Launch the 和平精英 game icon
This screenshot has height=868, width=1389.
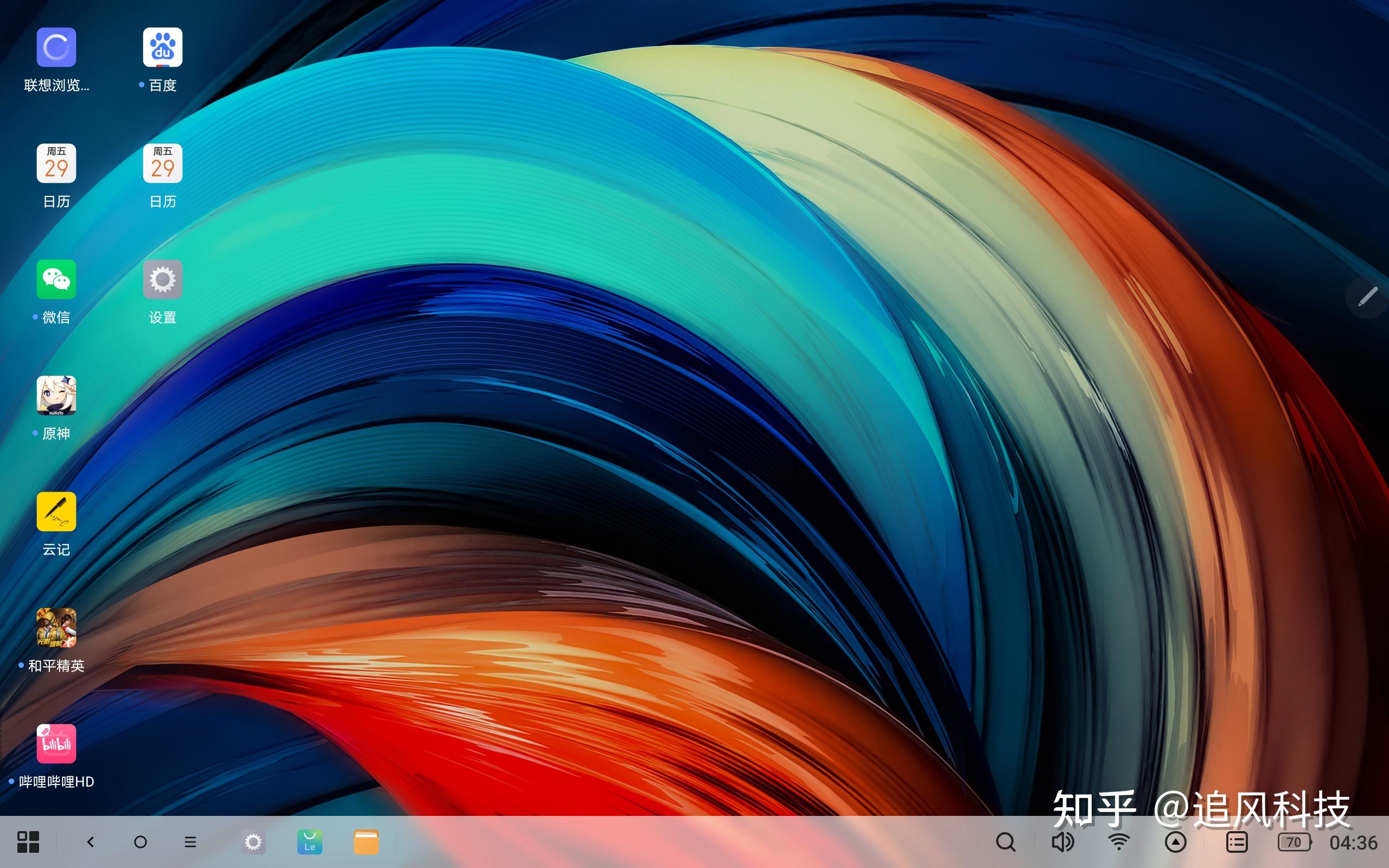coord(56,628)
